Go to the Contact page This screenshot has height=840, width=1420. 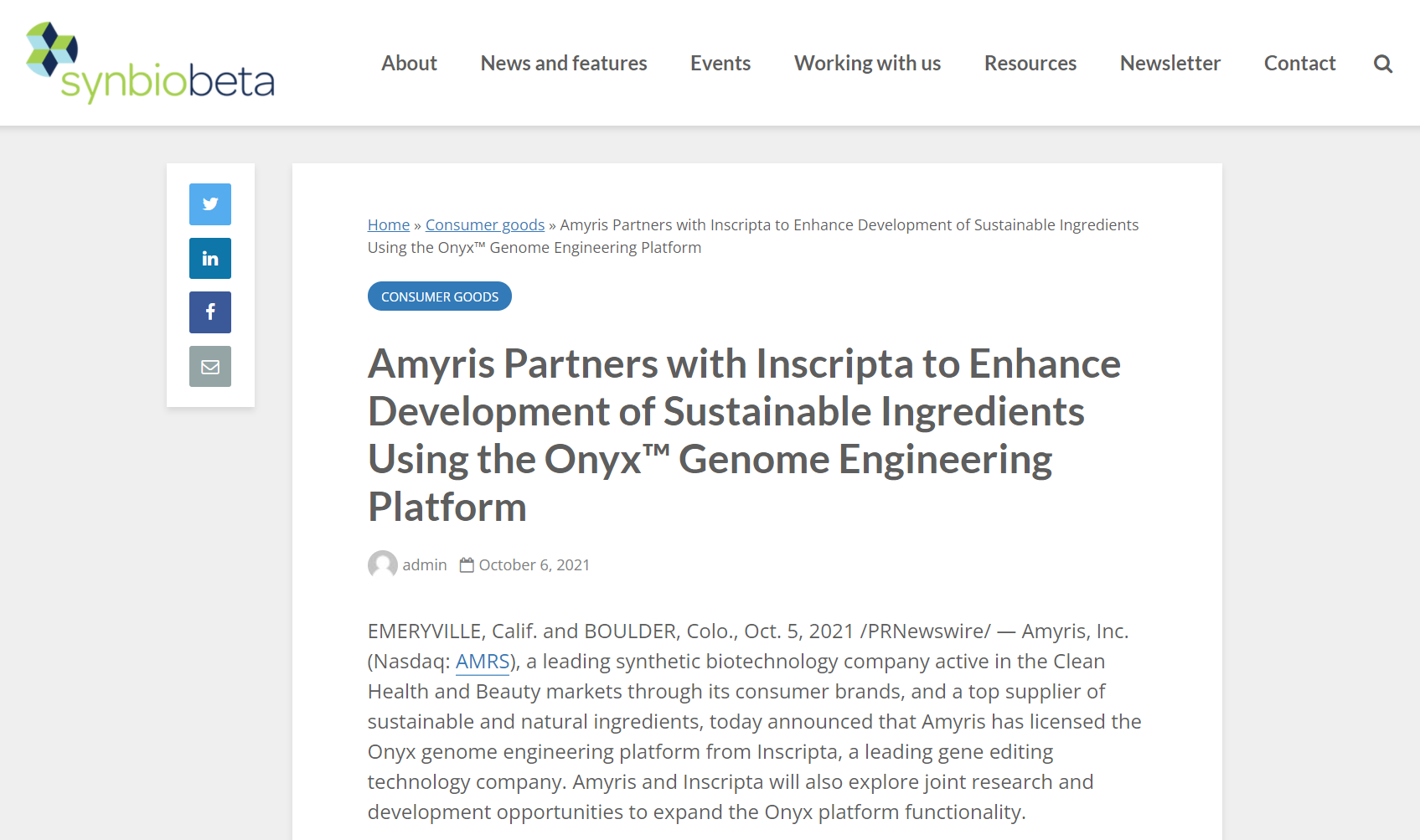pyautogui.click(x=1299, y=64)
